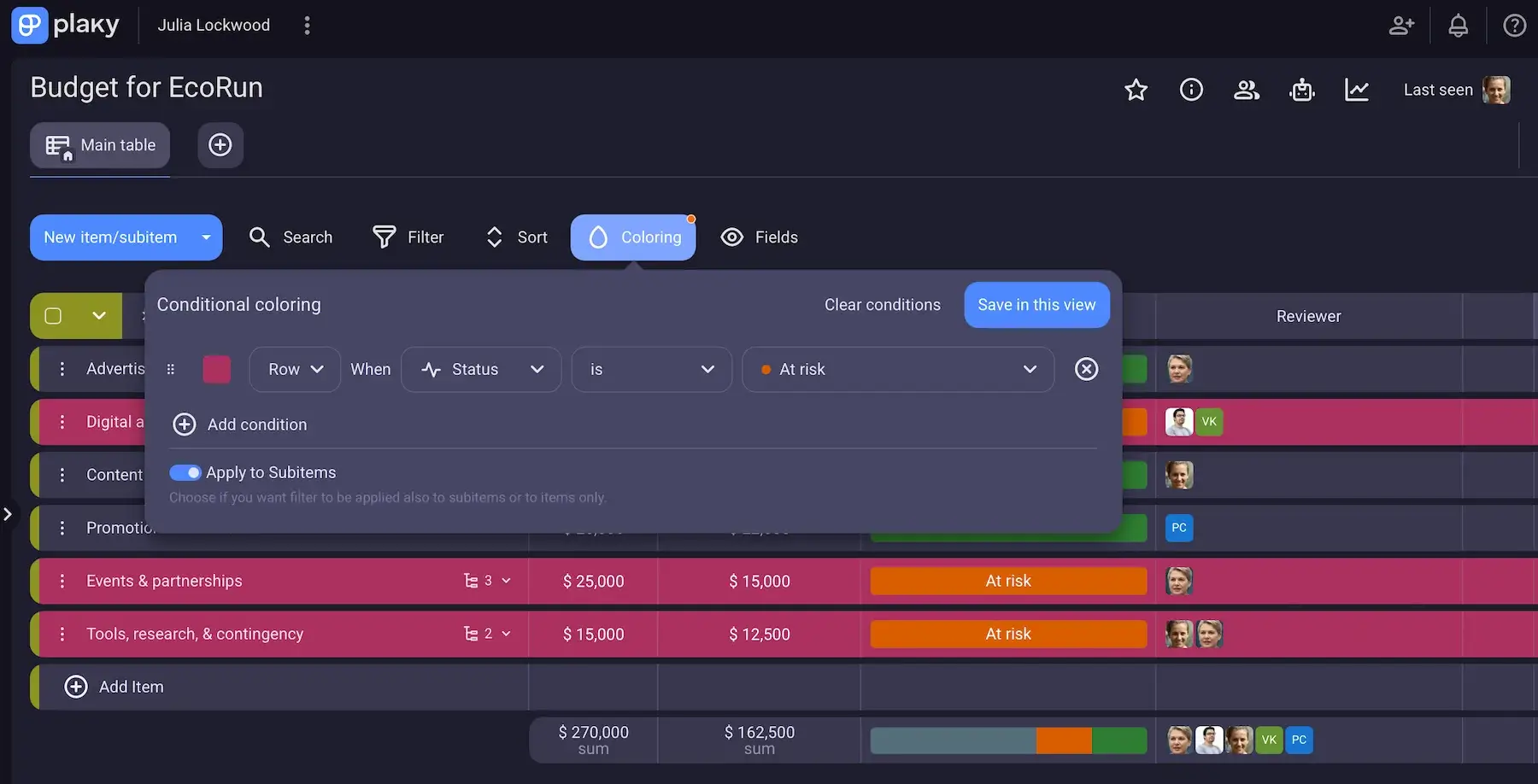Toggle the select-all items checkbox
The image size is (1538, 784).
coord(53,316)
